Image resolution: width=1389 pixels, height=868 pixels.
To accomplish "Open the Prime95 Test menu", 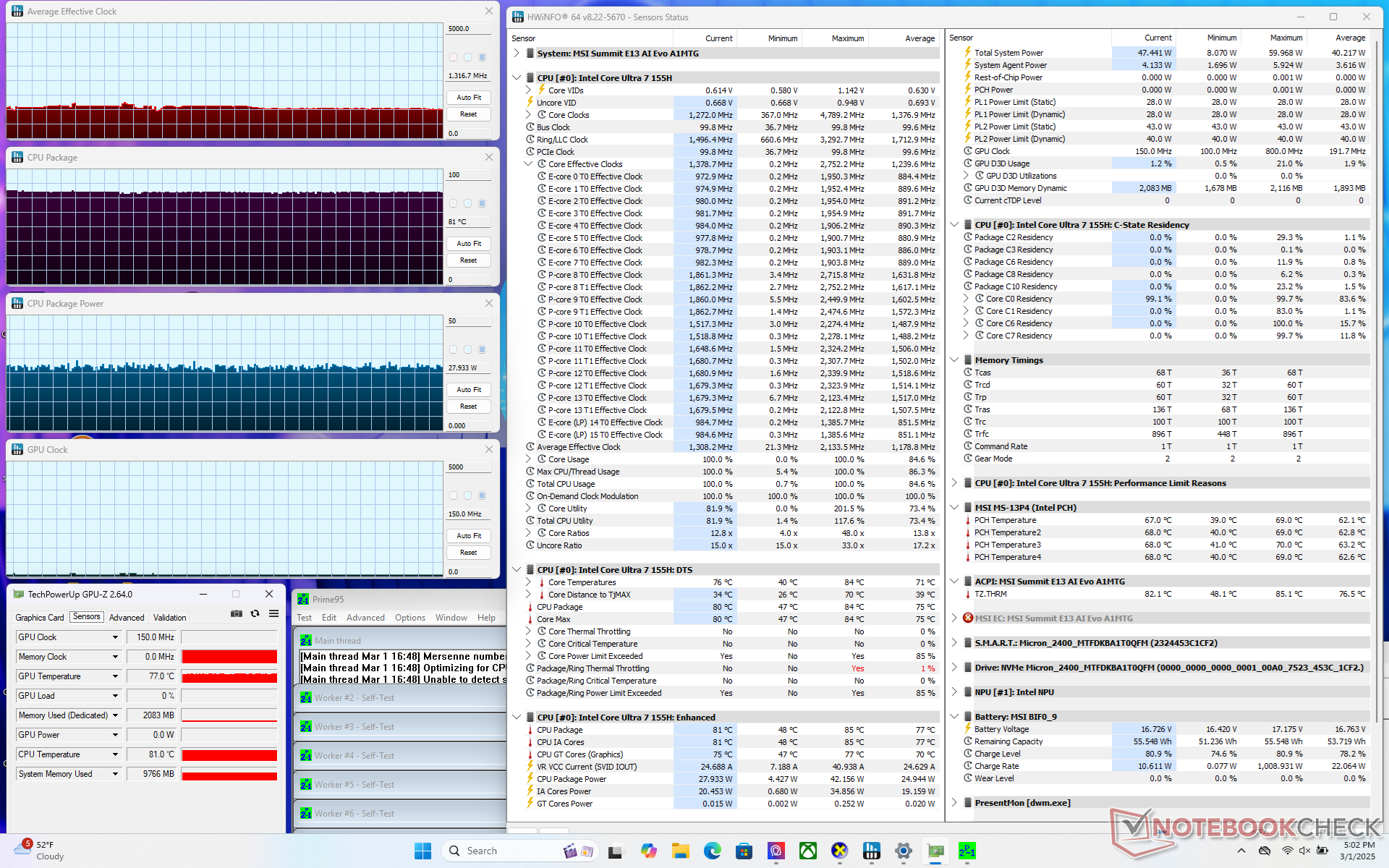I will [x=304, y=618].
